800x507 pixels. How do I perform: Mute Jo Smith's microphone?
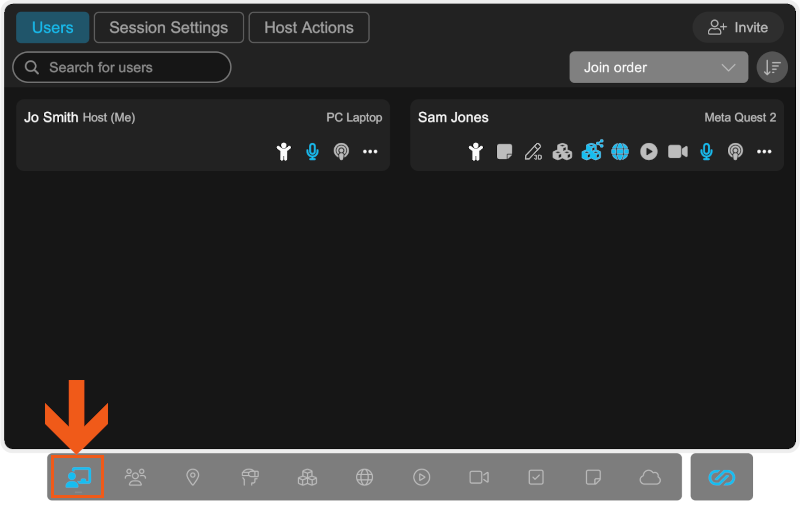[x=312, y=152]
